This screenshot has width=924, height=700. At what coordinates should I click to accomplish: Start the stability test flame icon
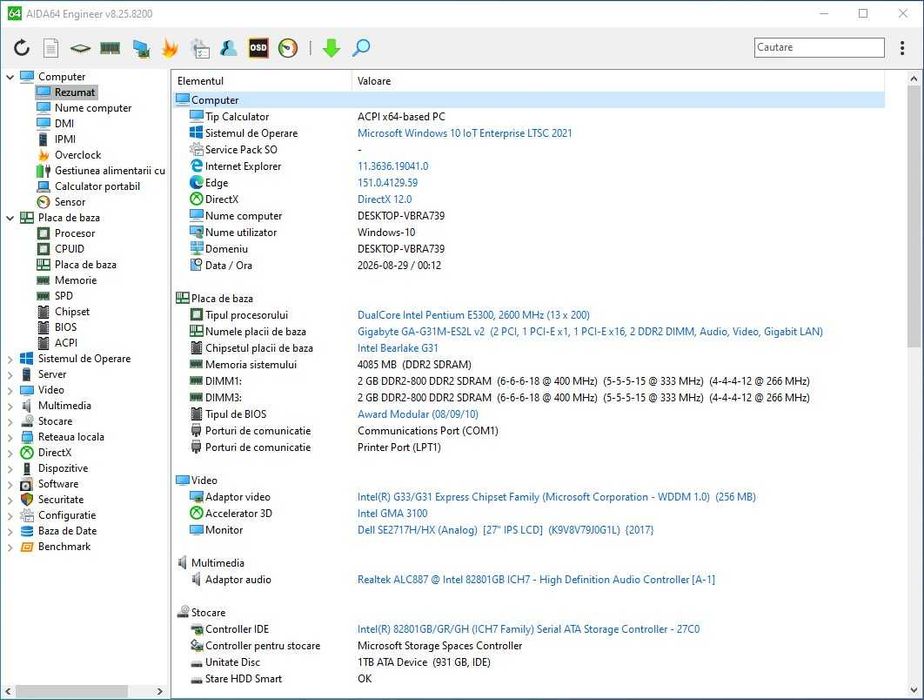click(x=170, y=48)
